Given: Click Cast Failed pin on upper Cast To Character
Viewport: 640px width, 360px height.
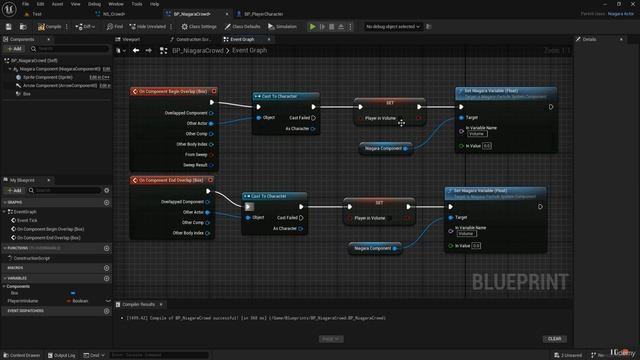Looking at the screenshot, I should pos(313,118).
